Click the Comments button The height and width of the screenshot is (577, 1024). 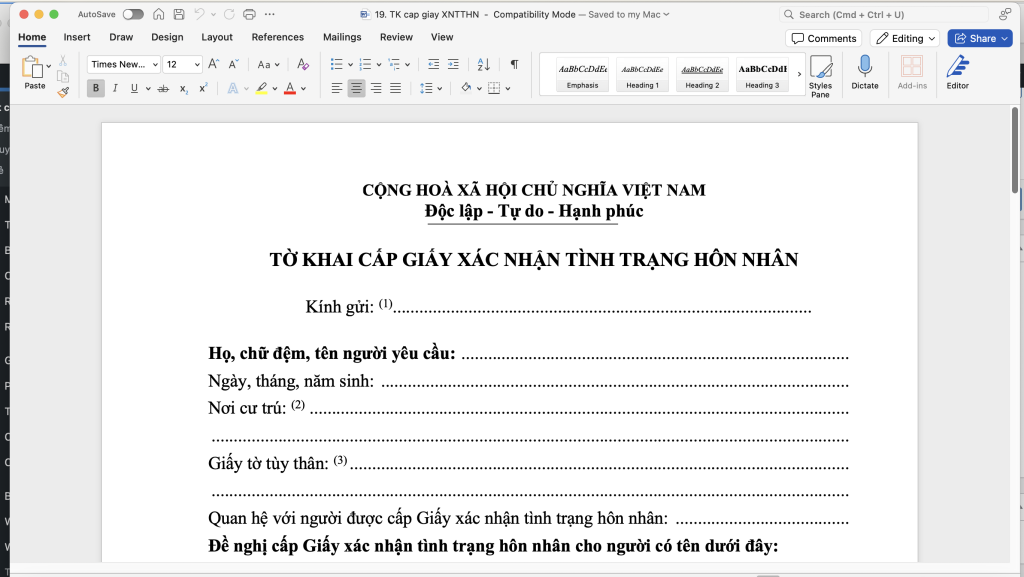click(823, 38)
